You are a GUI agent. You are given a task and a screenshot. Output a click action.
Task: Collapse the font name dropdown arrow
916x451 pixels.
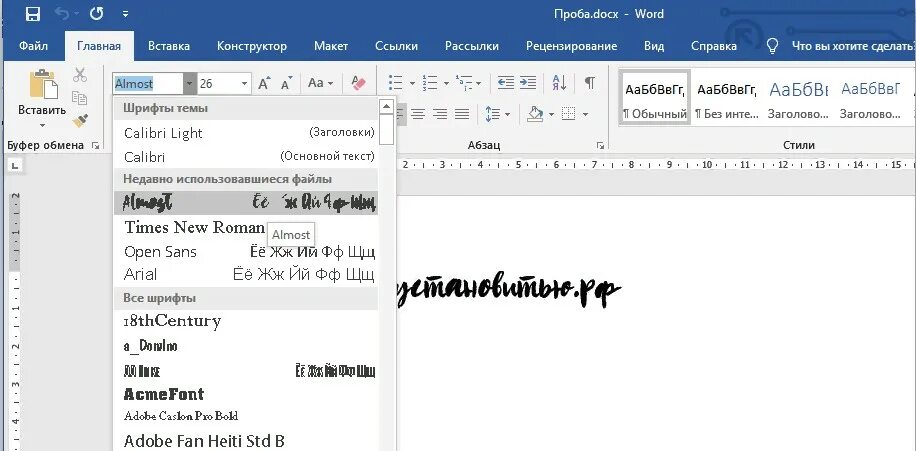[x=189, y=84]
